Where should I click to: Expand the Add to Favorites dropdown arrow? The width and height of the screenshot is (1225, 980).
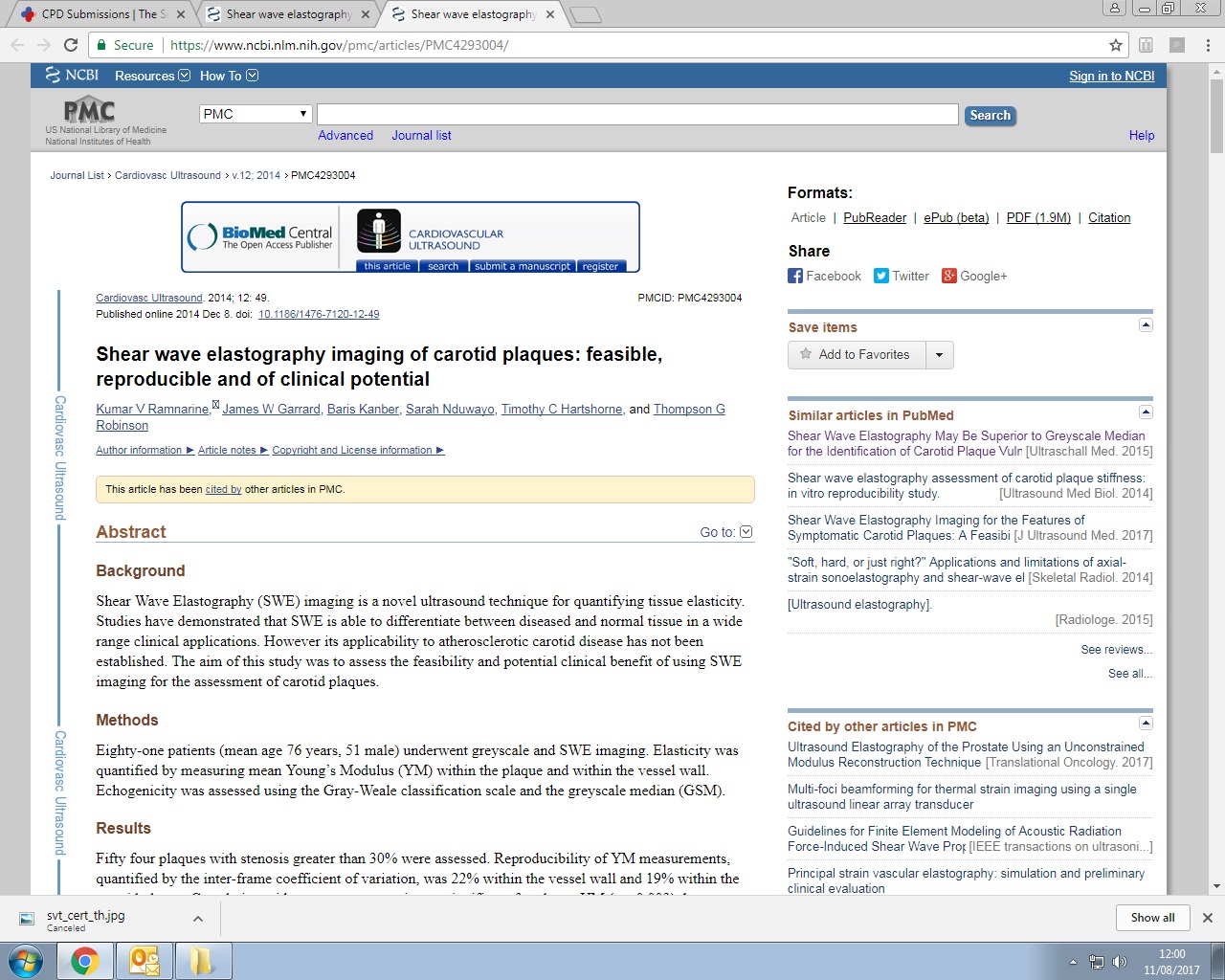pos(939,355)
